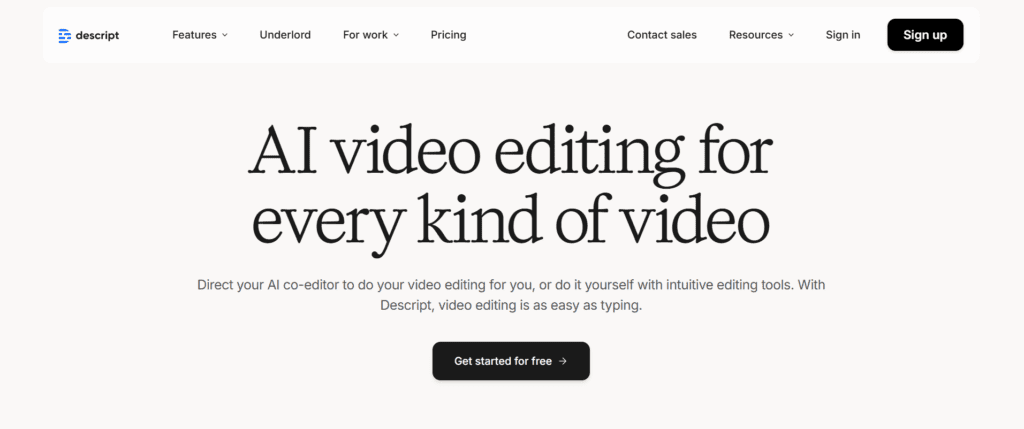Go to the Underlord page
This screenshot has width=1024, height=429.
point(285,35)
